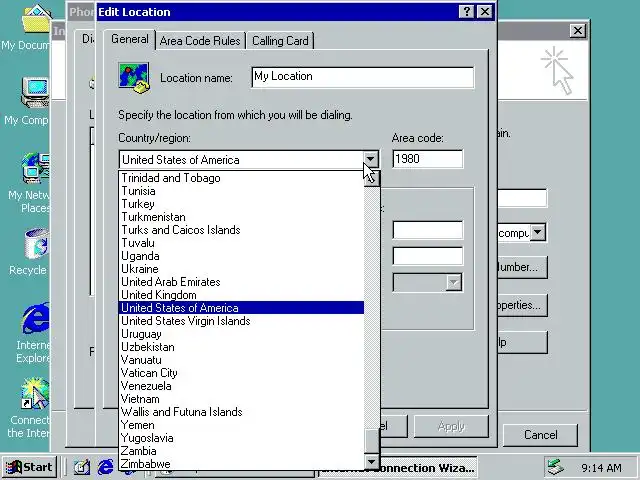
Task: Select United Arab Emirates entry
Action: 241,282
